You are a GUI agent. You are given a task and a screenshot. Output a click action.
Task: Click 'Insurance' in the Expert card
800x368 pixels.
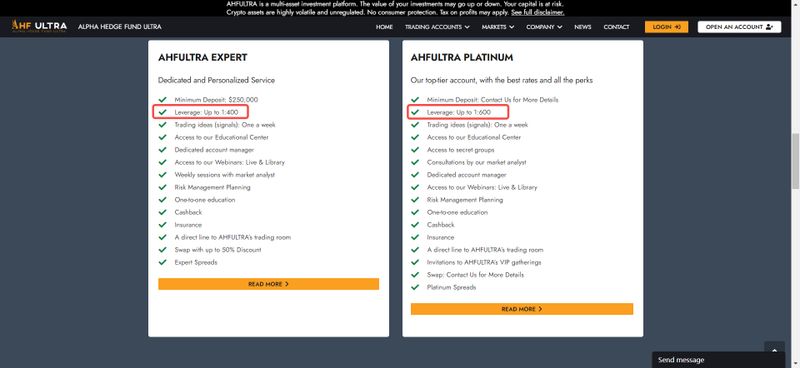tap(188, 225)
